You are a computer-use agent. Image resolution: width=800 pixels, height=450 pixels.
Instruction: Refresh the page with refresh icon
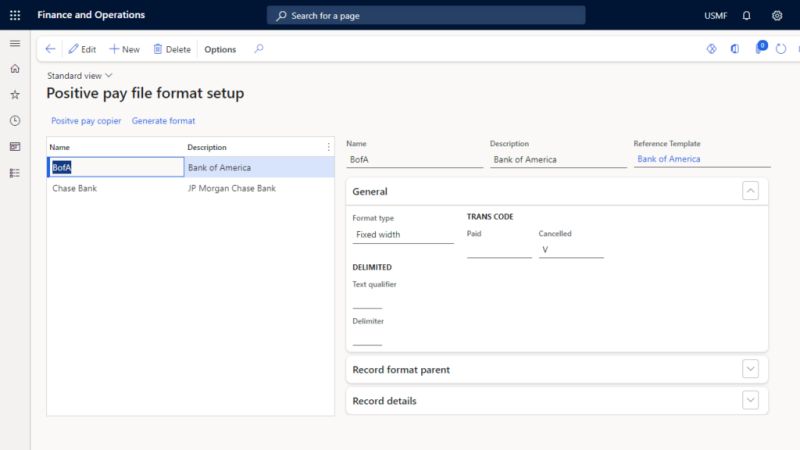[x=781, y=49]
